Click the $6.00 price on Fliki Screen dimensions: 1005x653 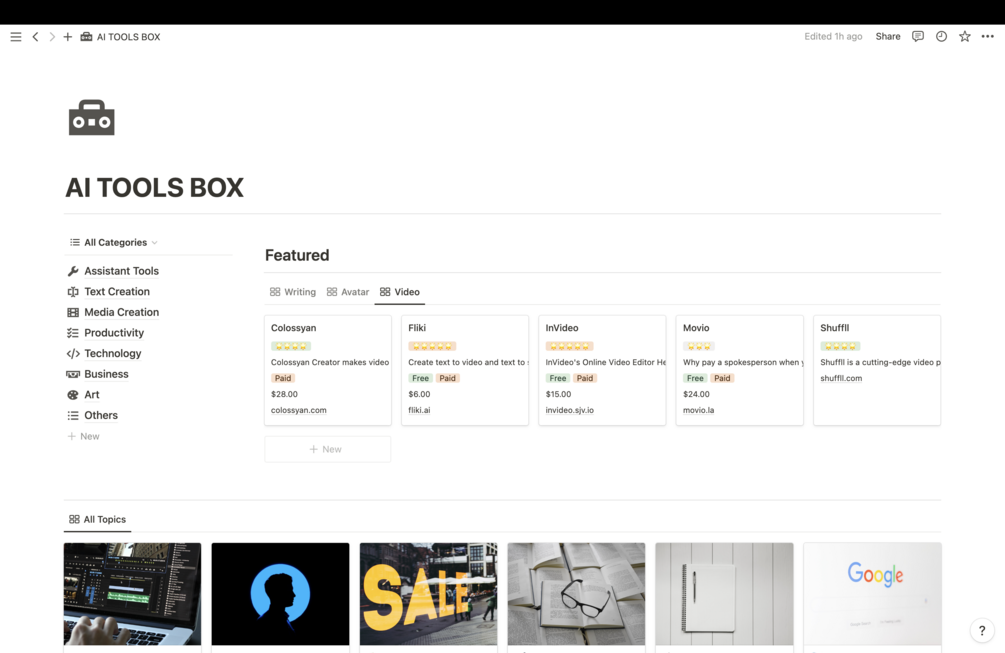[x=419, y=394]
